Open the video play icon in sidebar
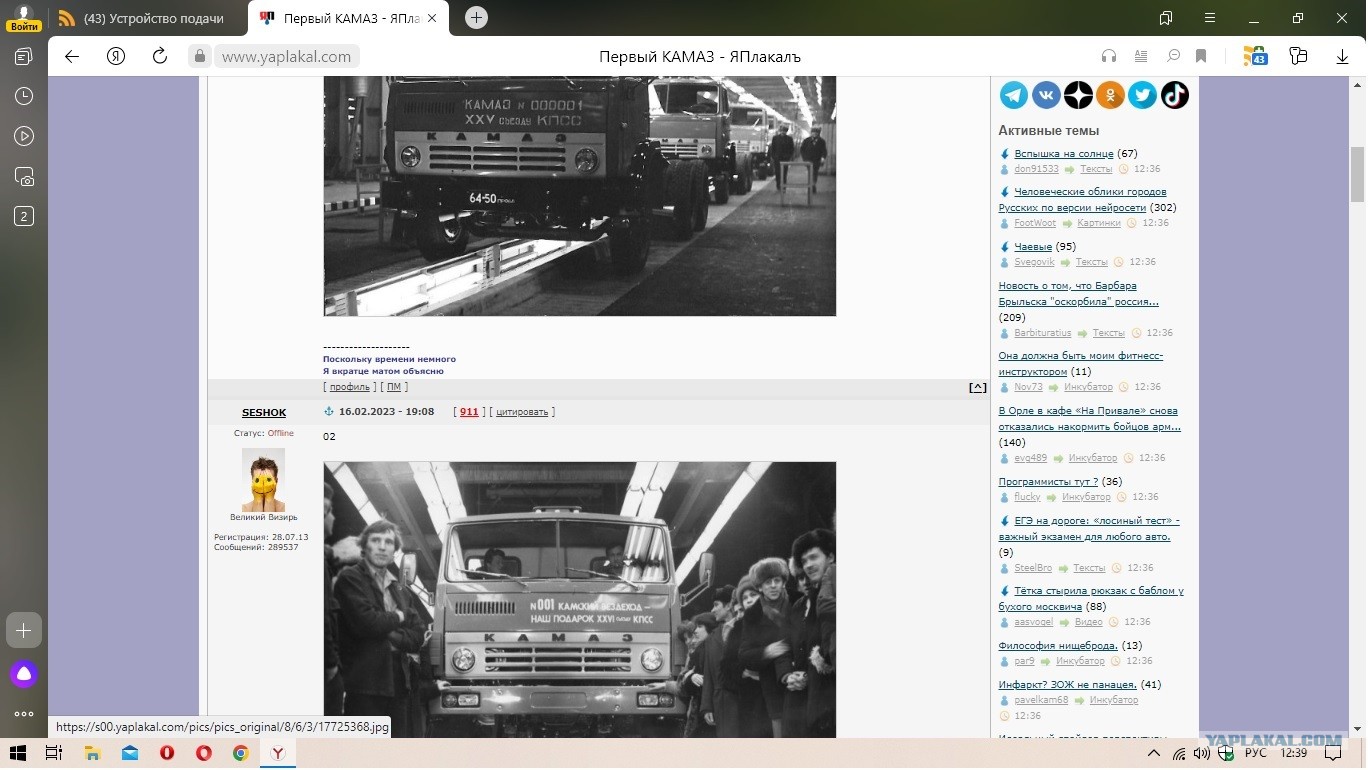The height and width of the screenshot is (770, 1368). pyautogui.click(x=24, y=136)
